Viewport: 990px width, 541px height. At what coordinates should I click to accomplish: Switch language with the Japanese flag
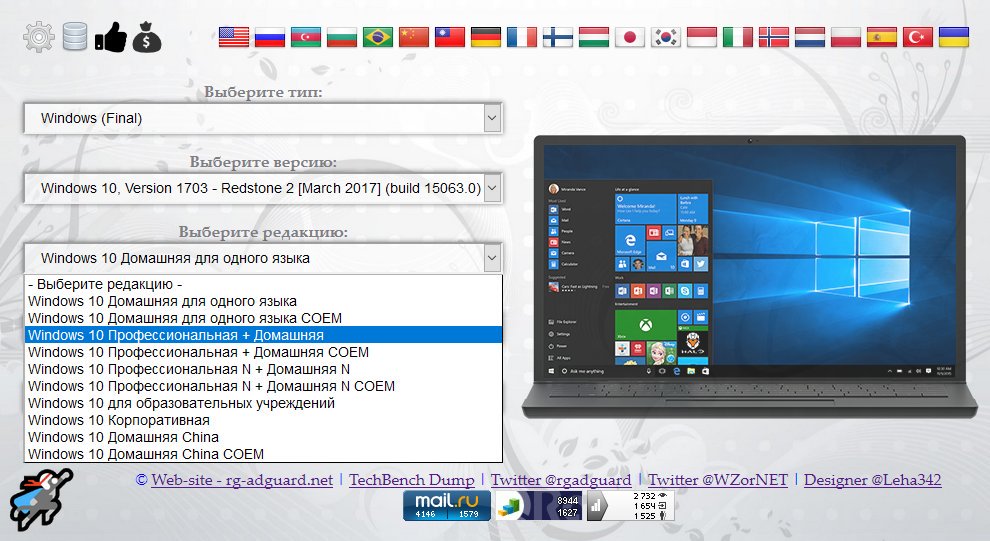(629, 37)
